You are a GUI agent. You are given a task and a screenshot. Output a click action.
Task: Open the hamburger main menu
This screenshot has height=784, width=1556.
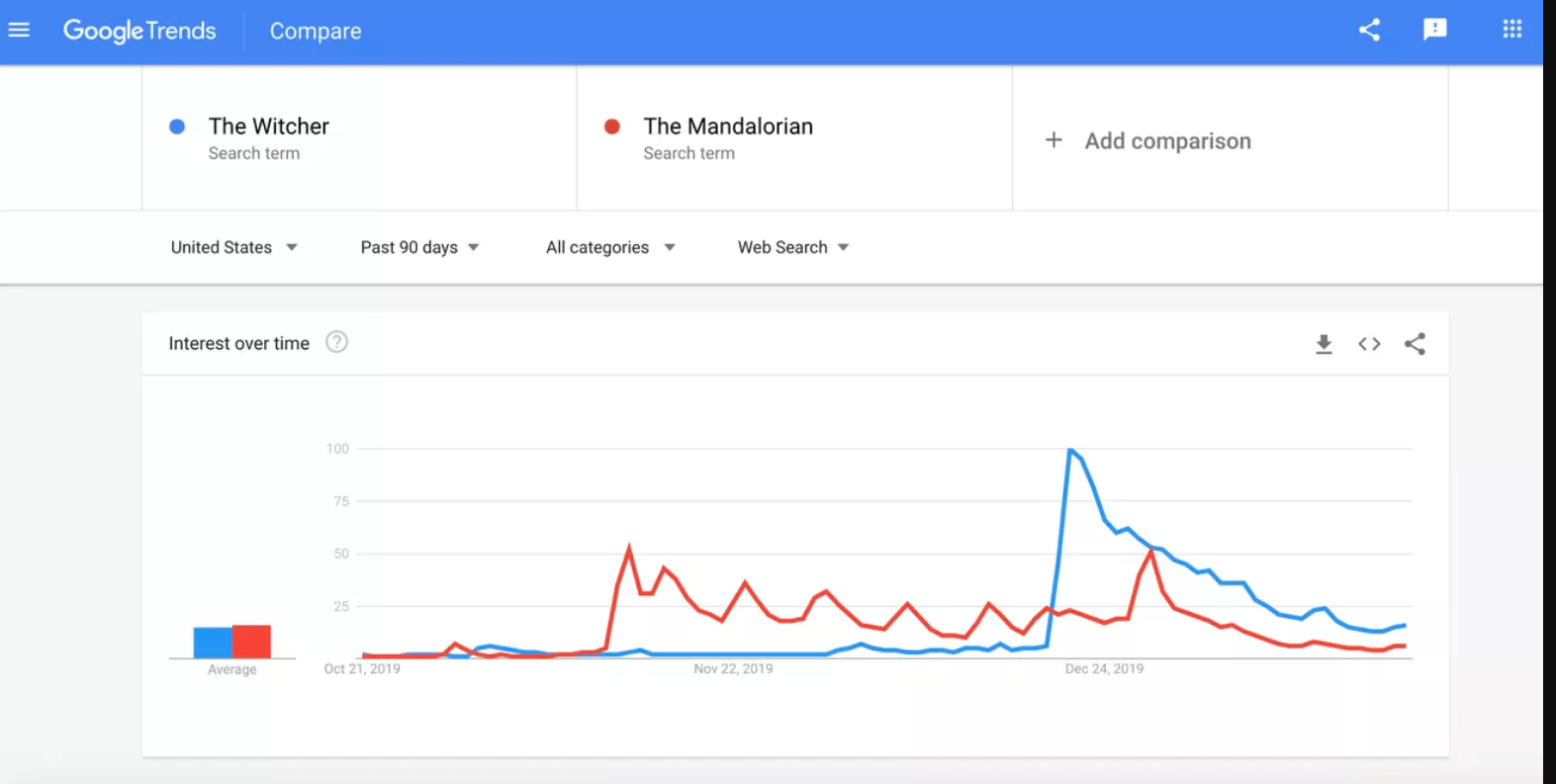point(19,30)
